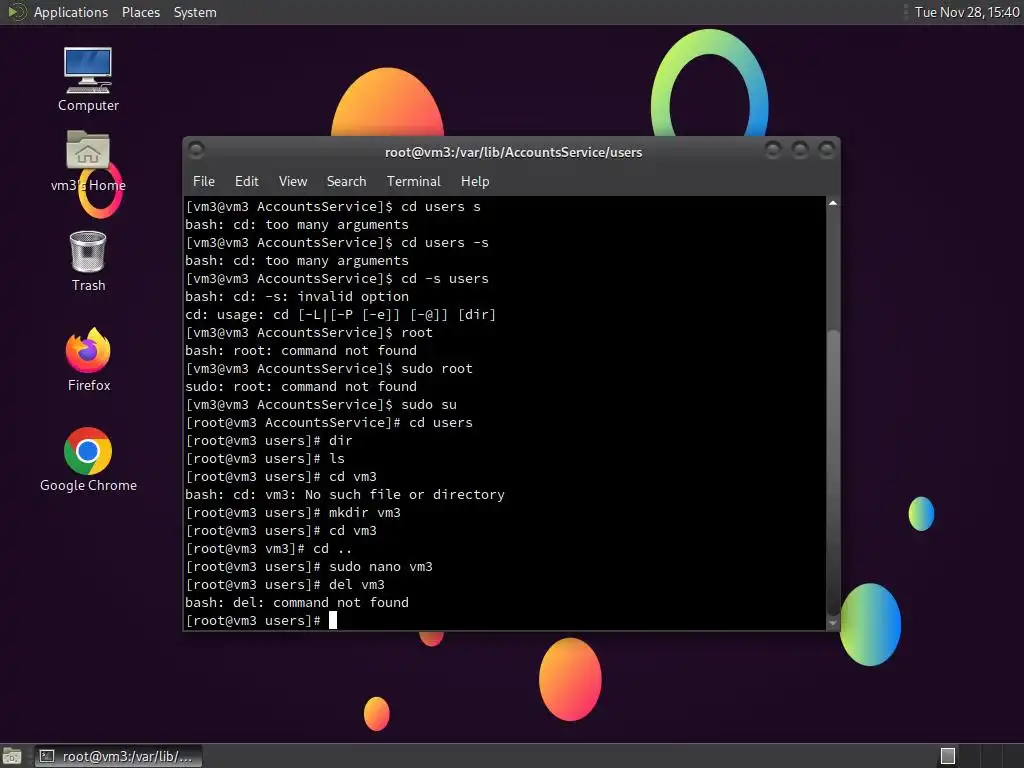1024x768 pixels.
Task: Click the '[root@vm3 users]# ls' line
Action: pyautogui.click(x=265, y=458)
